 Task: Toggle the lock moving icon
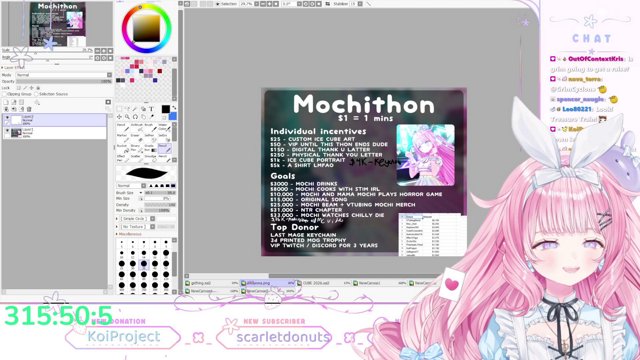point(31,88)
